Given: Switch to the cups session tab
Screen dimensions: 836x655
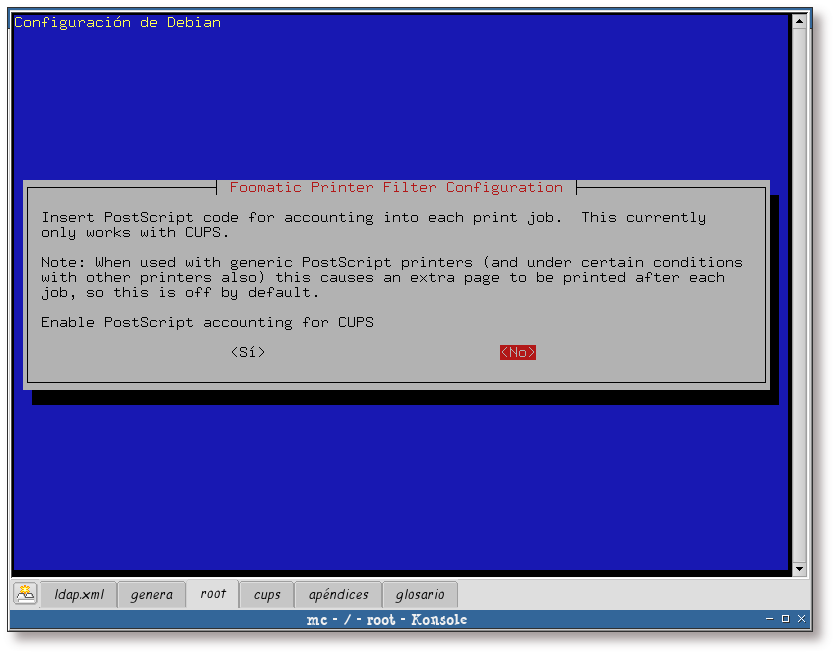Looking at the screenshot, I should [x=267, y=594].
